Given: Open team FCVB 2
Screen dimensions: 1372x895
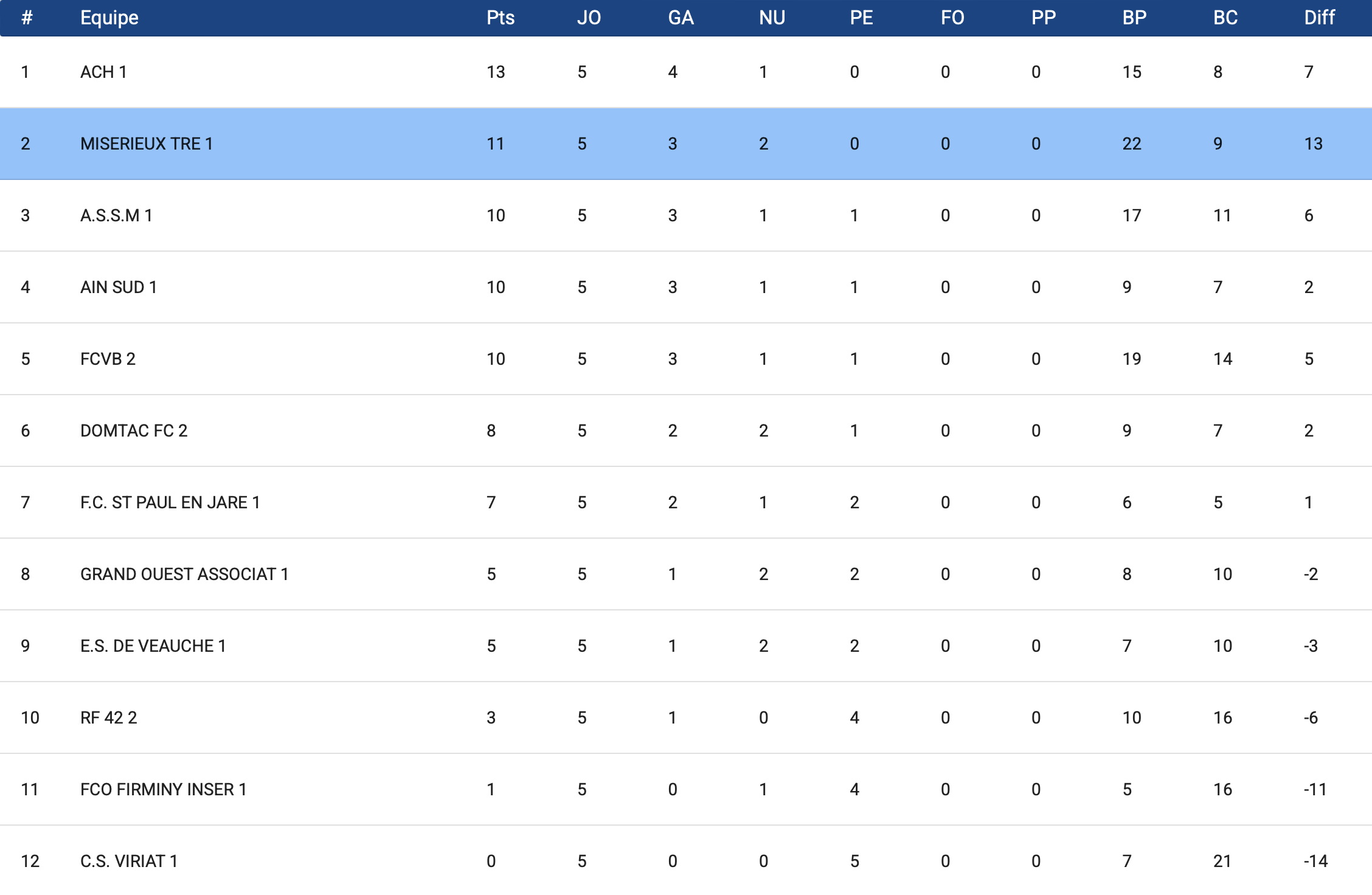Looking at the screenshot, I should click(108, 359).
